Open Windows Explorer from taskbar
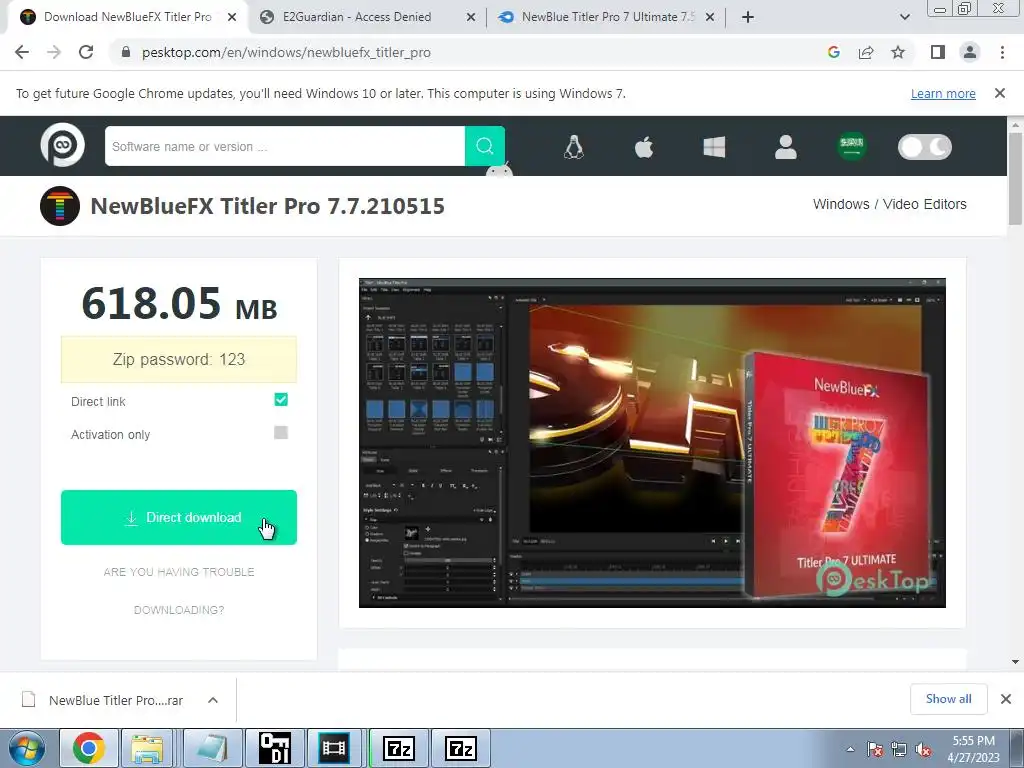1024x768 pixels. coord(148,748)
